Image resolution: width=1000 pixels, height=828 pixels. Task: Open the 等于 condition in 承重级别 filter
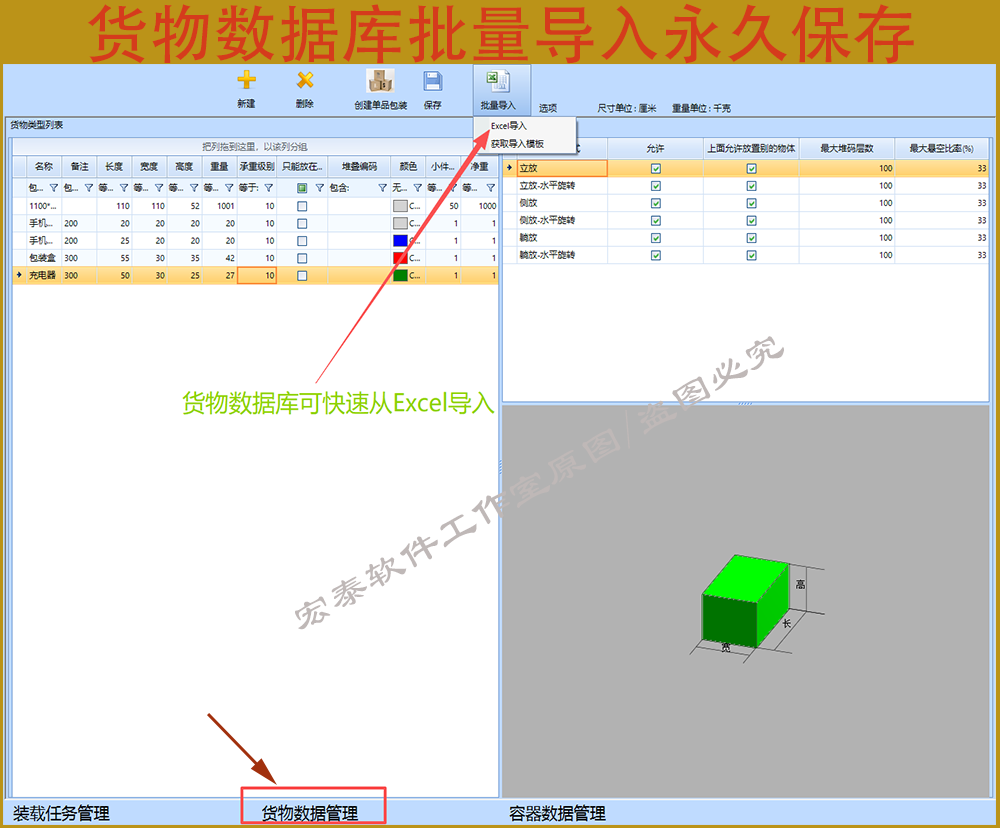pyautogui.click(x=249, y=188)
